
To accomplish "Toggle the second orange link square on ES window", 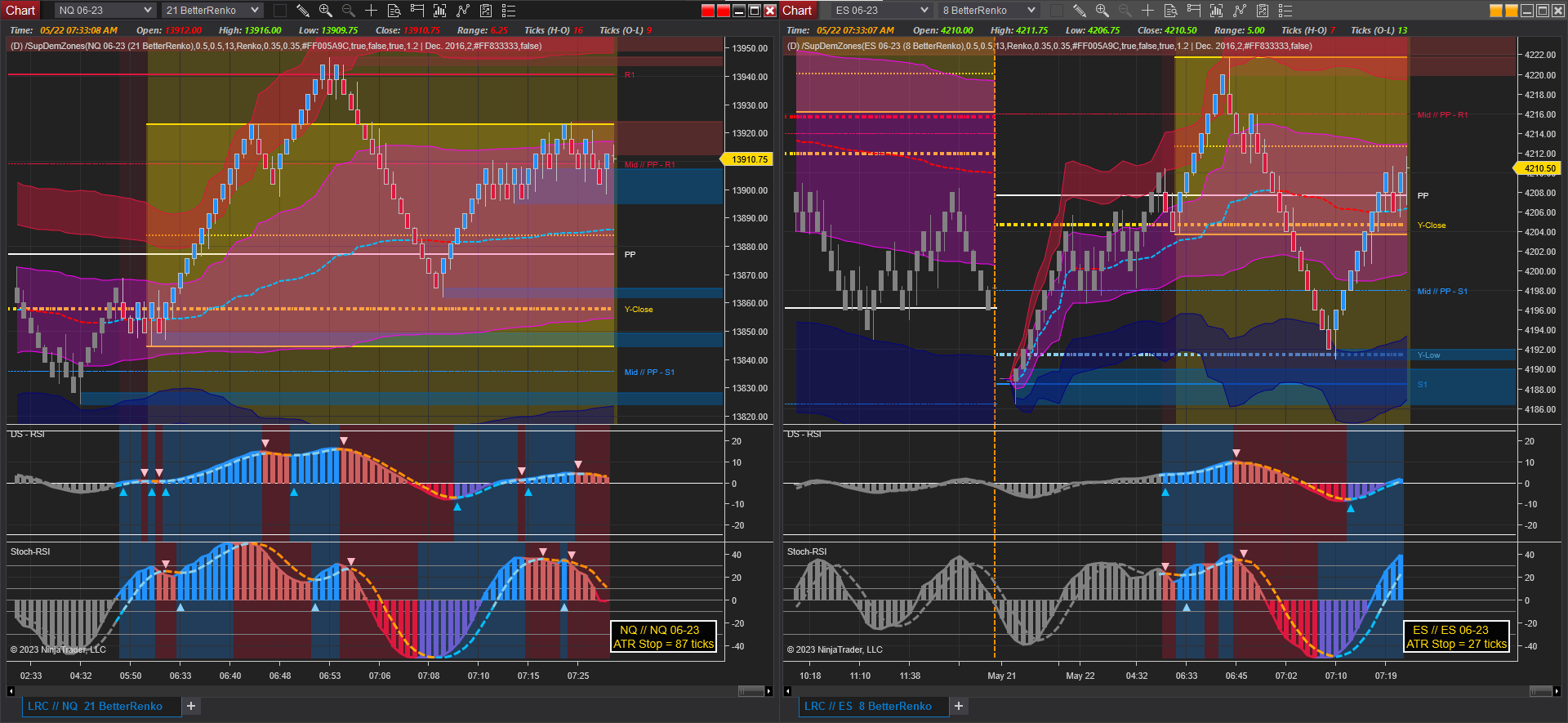I will pos(1512,11).
